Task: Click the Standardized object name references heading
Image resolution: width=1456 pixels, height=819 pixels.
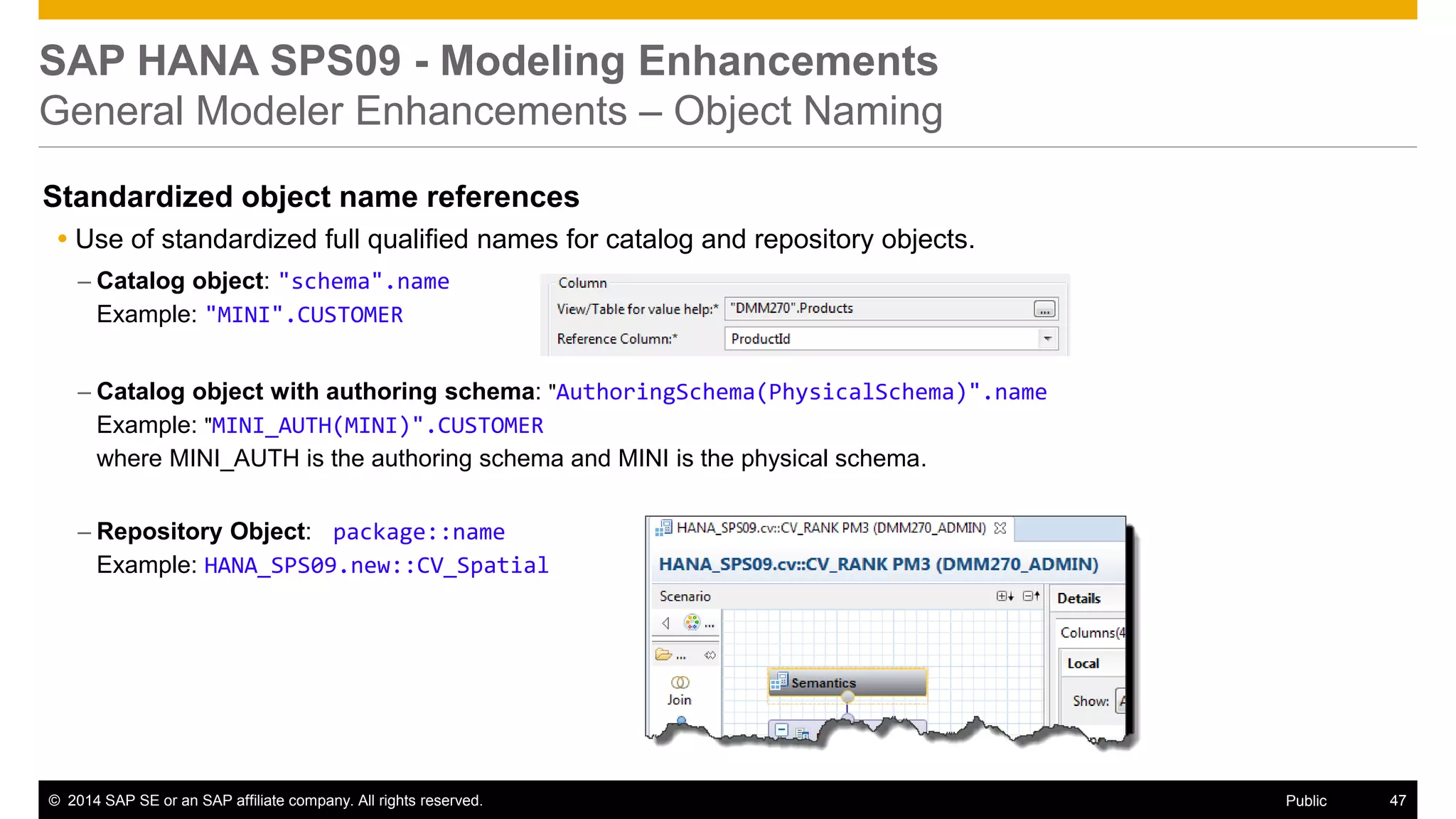Action: (x=311, y=197)
